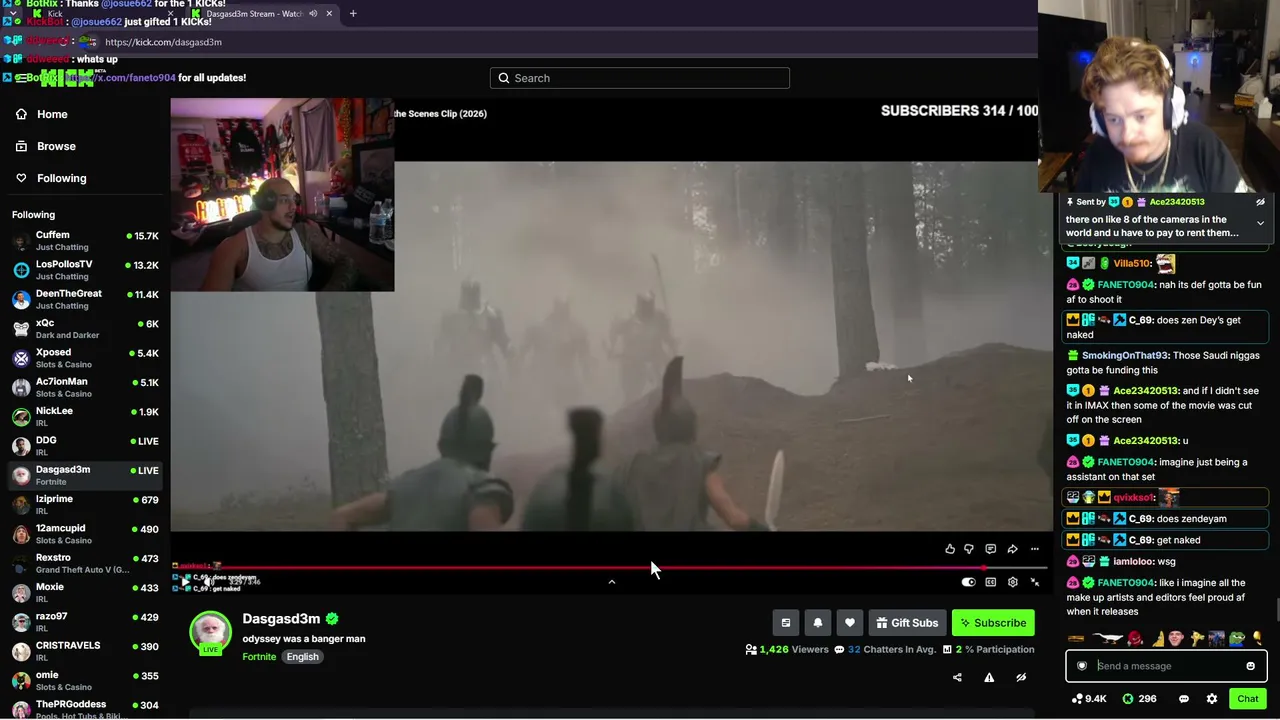
Task: Collapse the video panel with the chevron
Action: click(612, 582)
